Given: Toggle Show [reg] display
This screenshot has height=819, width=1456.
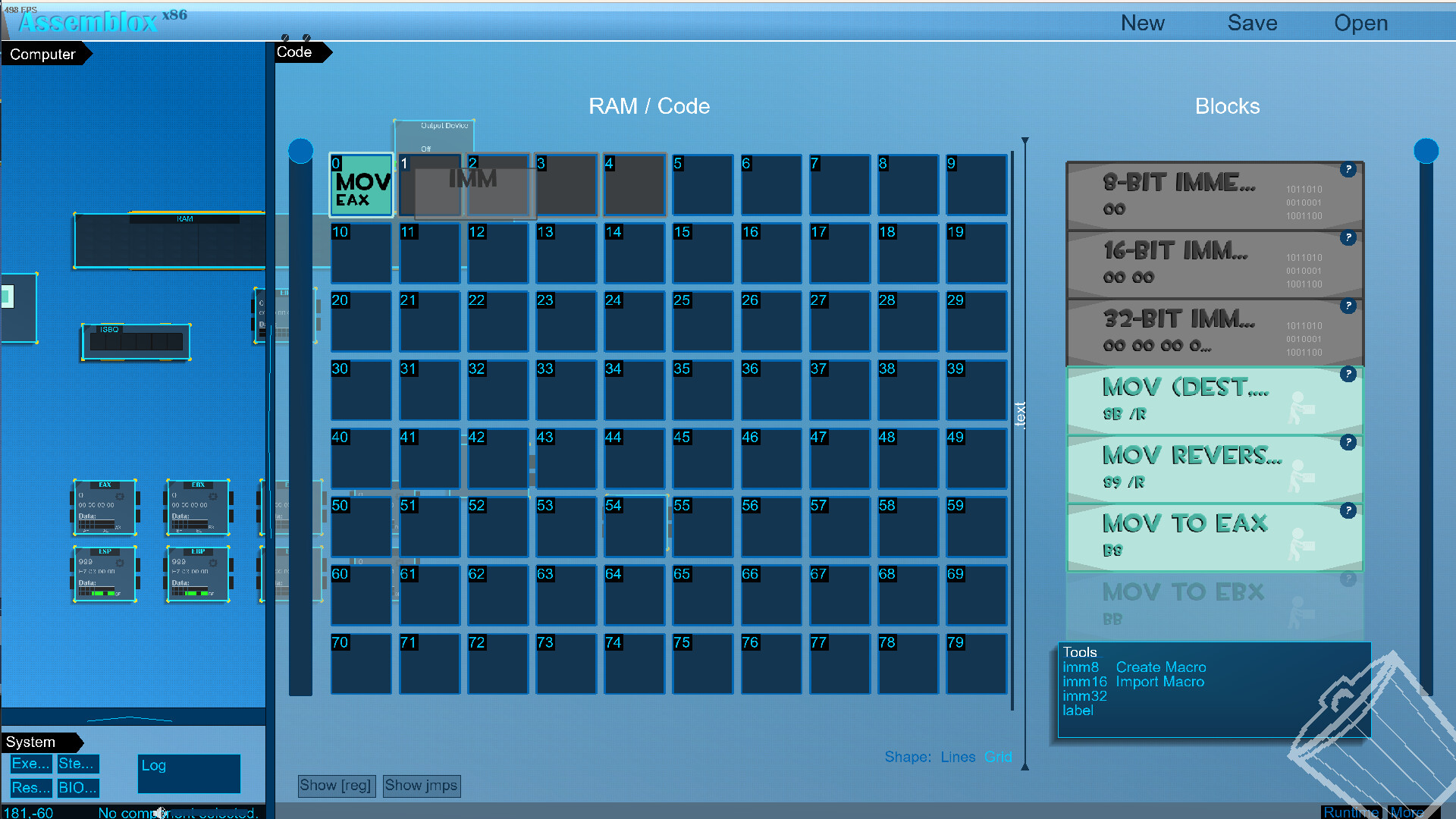Looking at the screenshot, I should [336, 786].
